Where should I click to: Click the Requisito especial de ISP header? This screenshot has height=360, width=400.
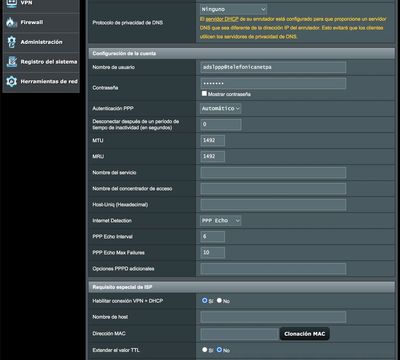pos(242,287)
